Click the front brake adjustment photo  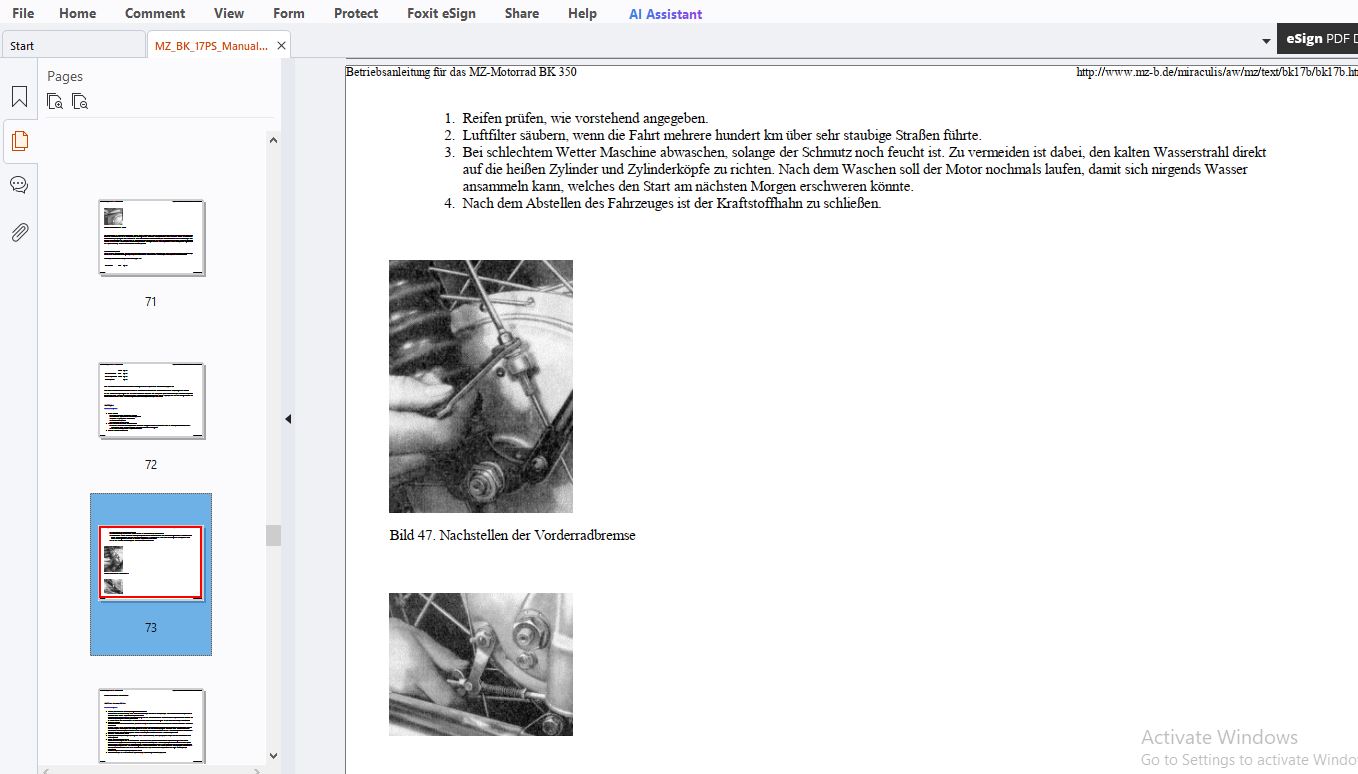click(481, 386)
